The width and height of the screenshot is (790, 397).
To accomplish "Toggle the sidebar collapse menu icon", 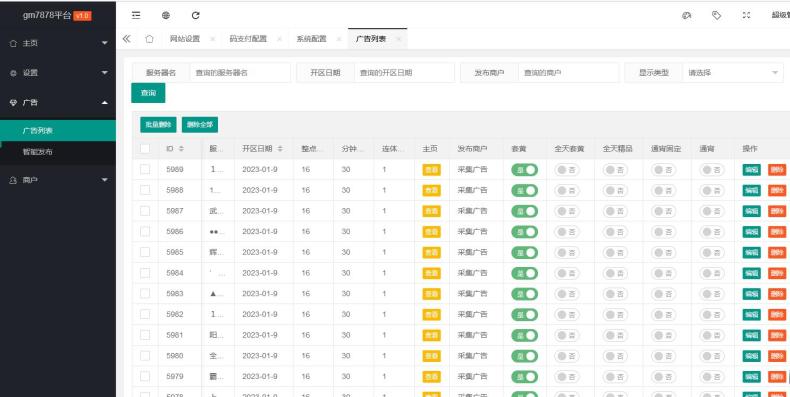I will pyautogui.click(x=136, y=15).
